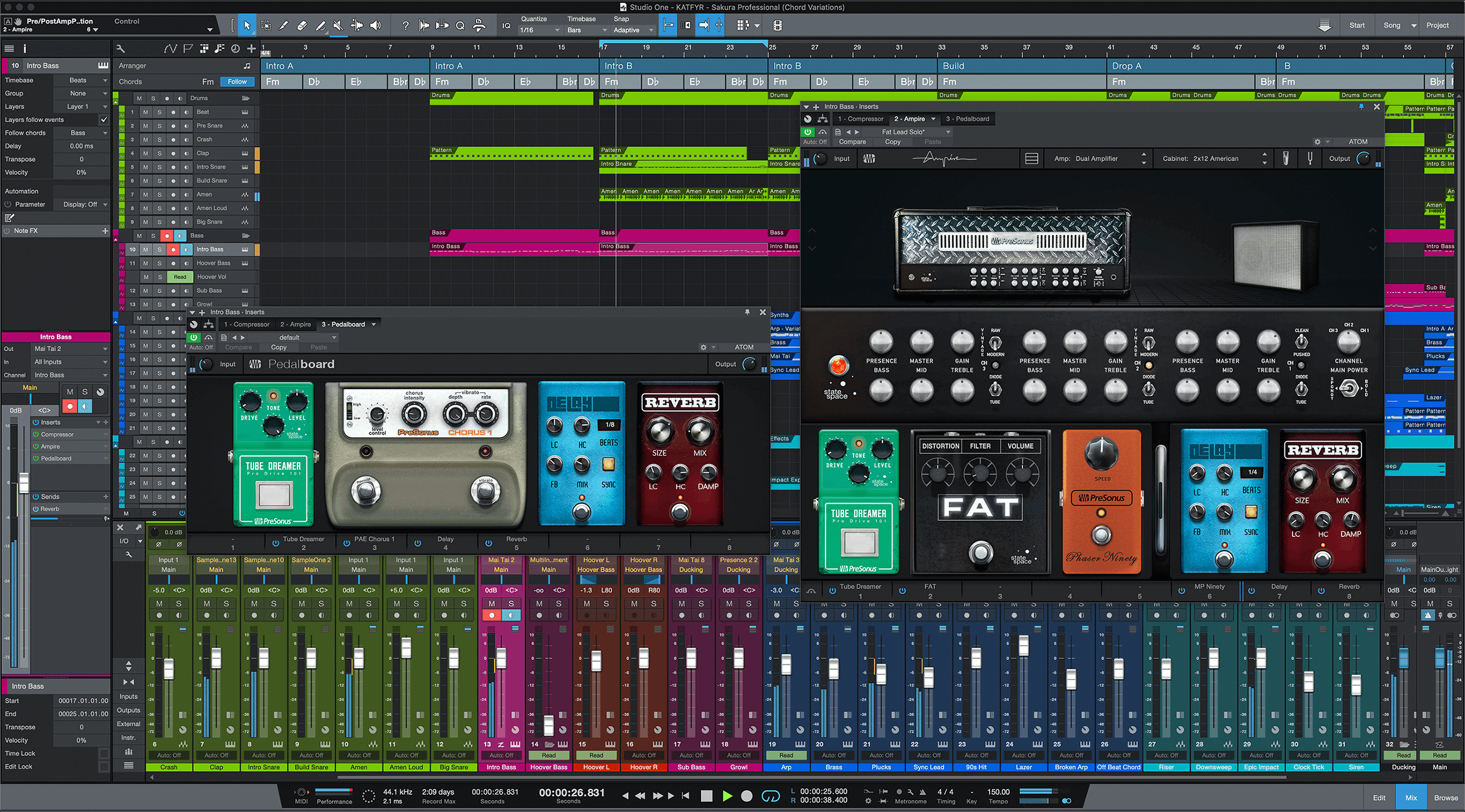Select the Paint tool
The image size is (1465, 812).
(319, 25)
